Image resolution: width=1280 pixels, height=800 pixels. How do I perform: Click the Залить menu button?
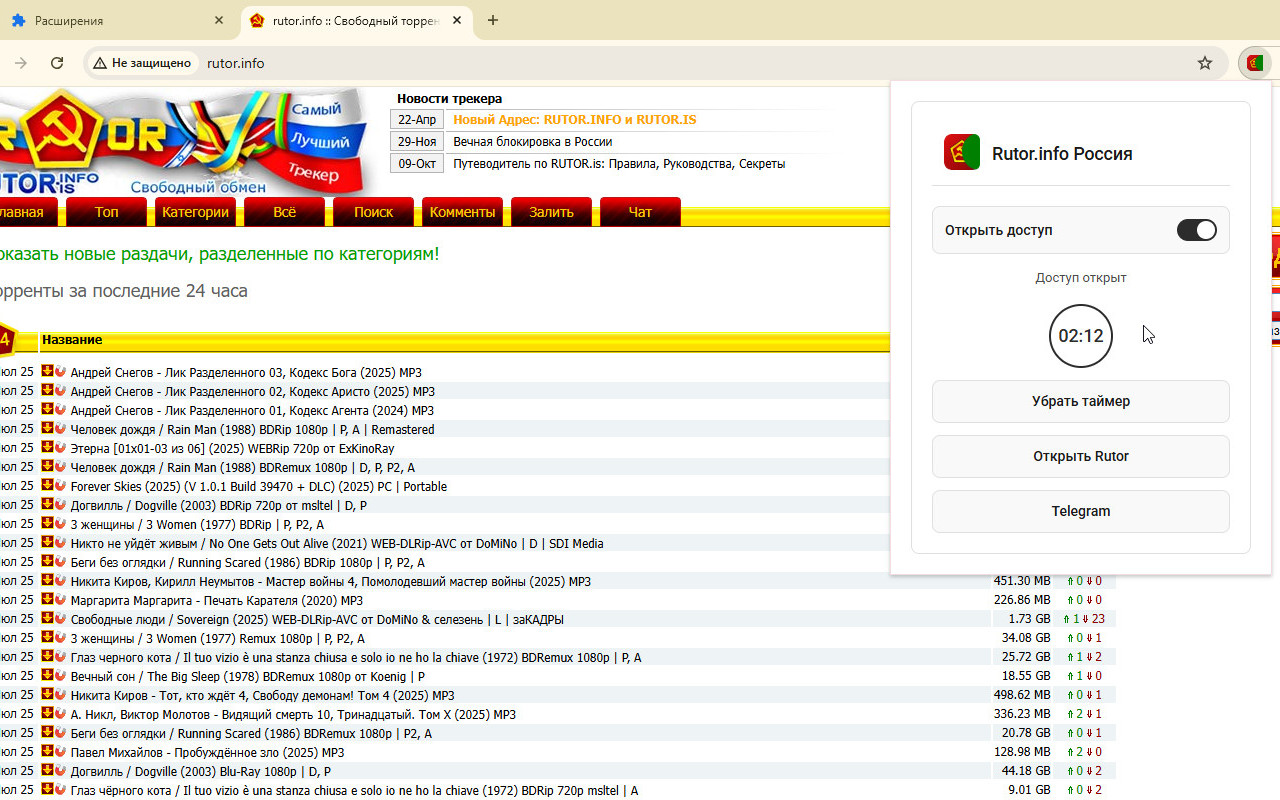pyautogui.click(x=551, y=212)
